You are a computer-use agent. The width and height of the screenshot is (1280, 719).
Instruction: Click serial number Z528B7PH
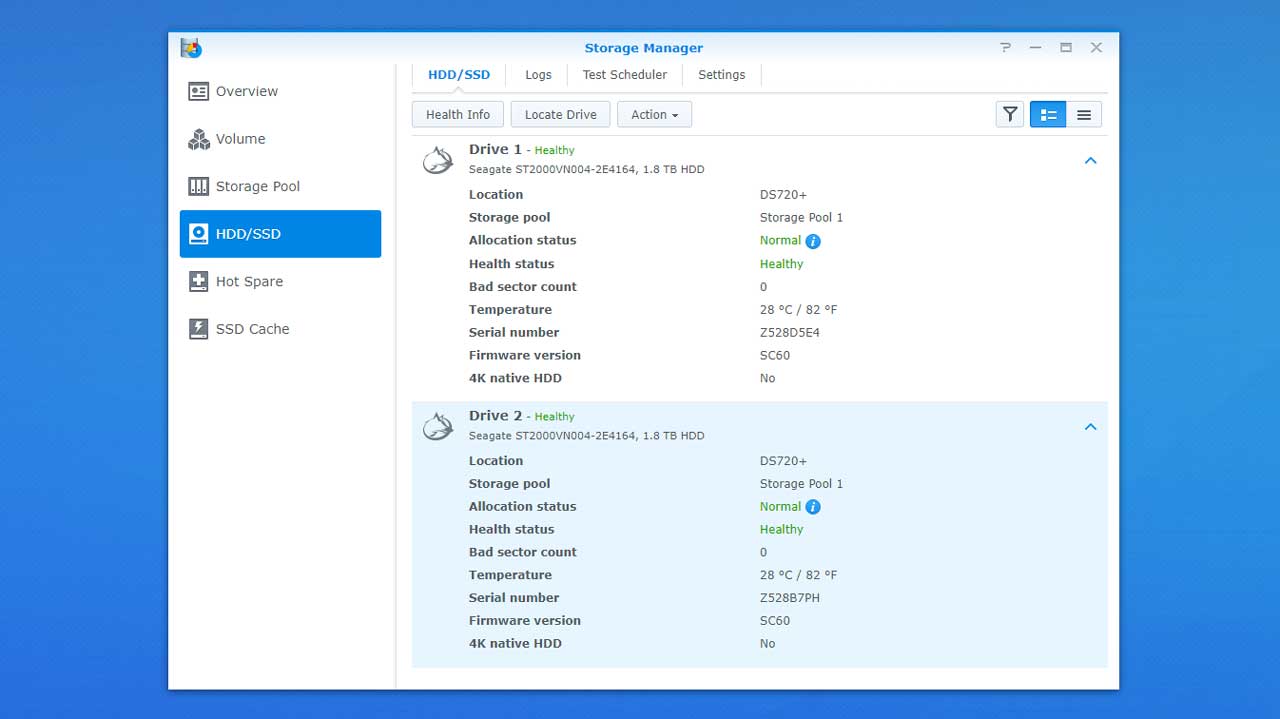tap(790, 598)
